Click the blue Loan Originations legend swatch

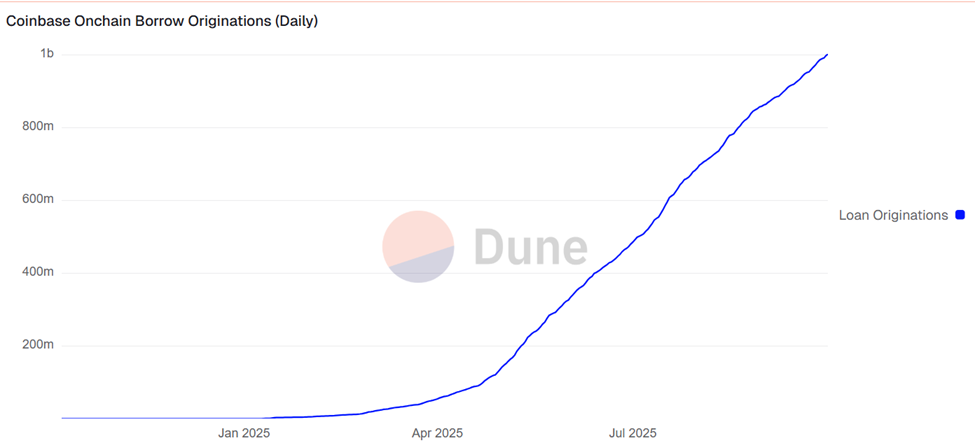tap(960, 215)
